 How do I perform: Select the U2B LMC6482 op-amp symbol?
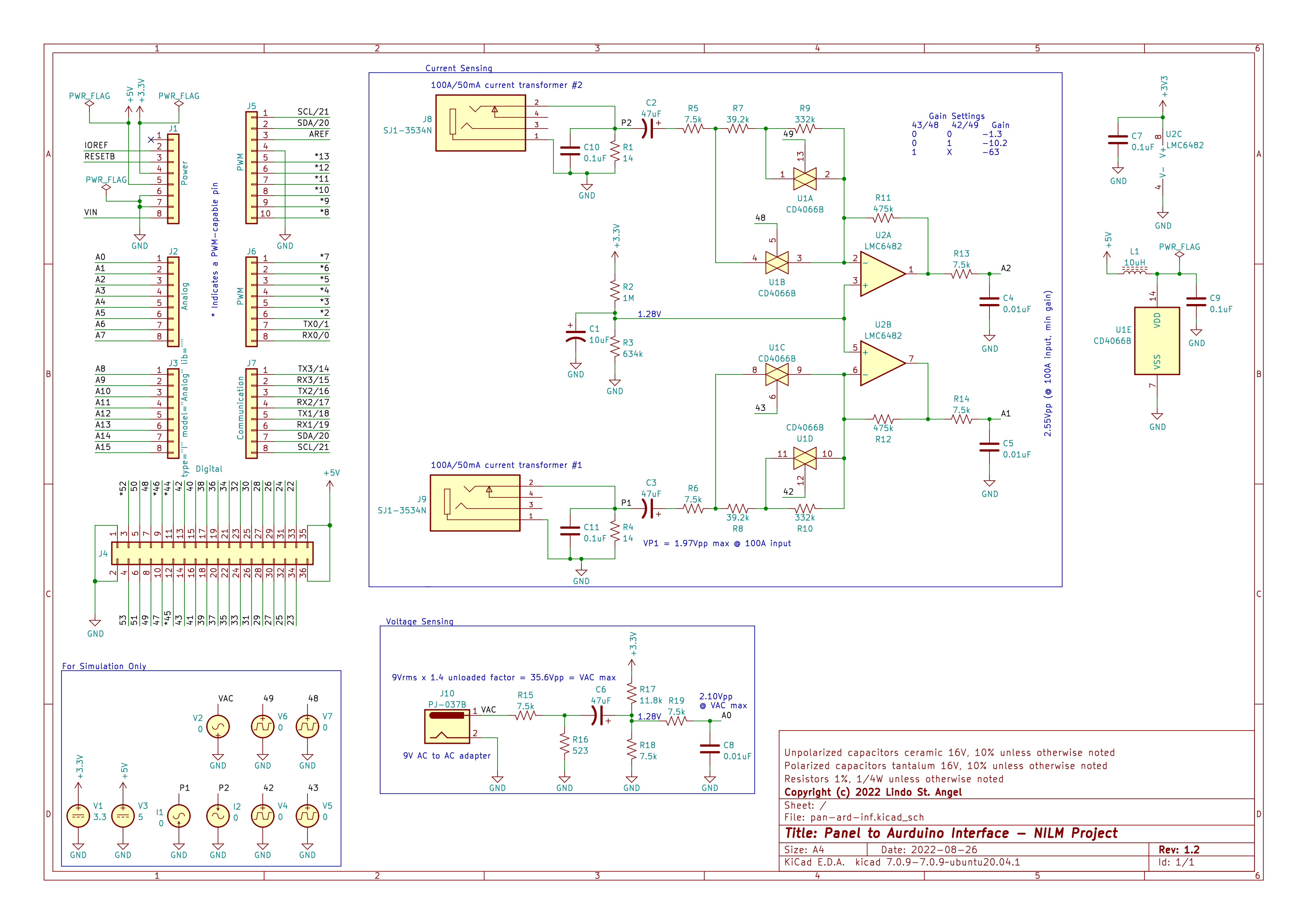coord(883,364)
